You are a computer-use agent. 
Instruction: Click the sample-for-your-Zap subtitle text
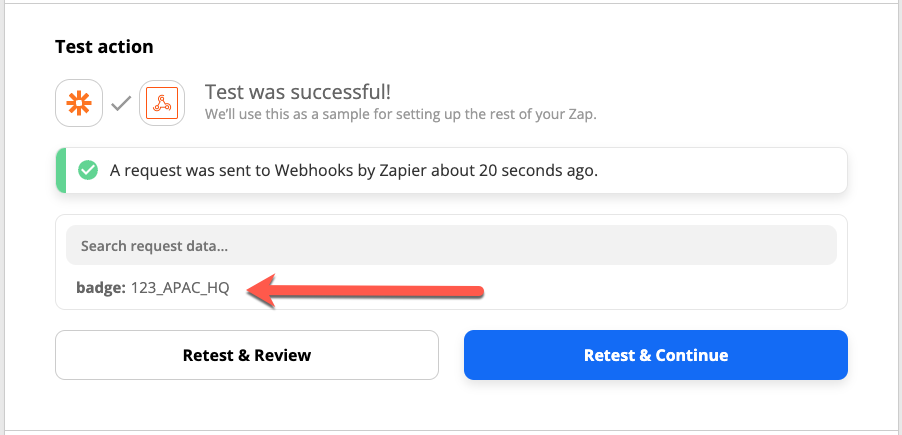(400, 114)
